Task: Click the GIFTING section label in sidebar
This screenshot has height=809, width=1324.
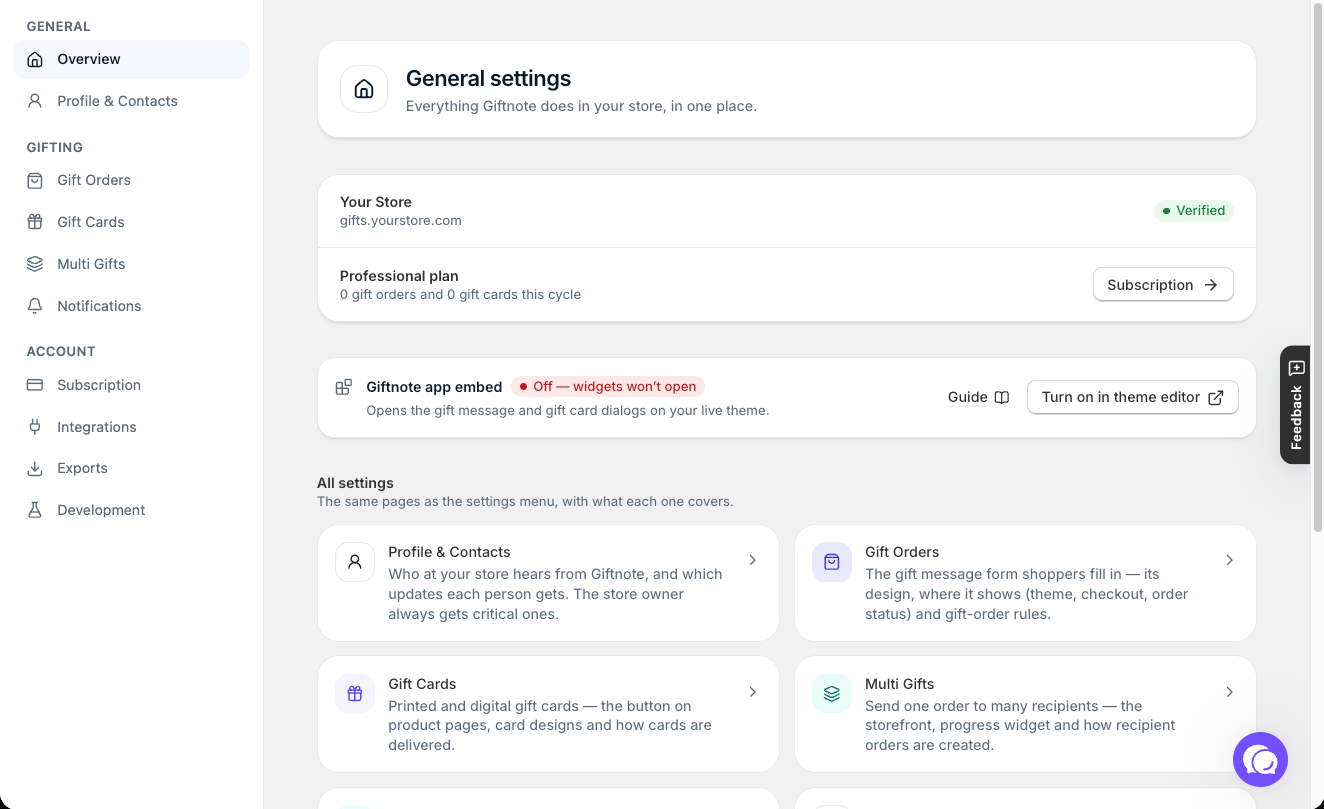Action: tap(55, 147)
